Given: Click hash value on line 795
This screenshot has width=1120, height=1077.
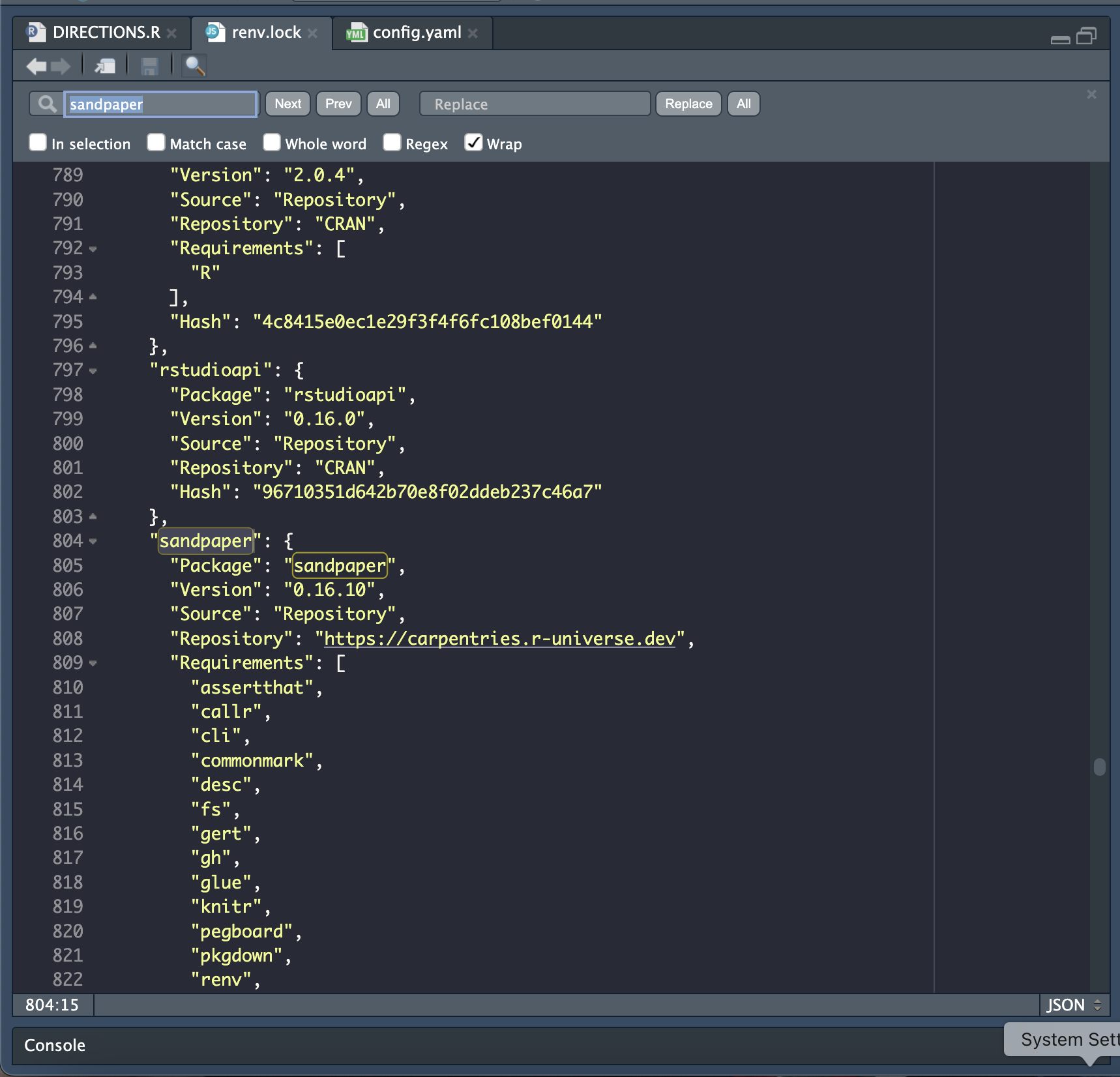Looking at the screenshot, I should pos(428,321).
